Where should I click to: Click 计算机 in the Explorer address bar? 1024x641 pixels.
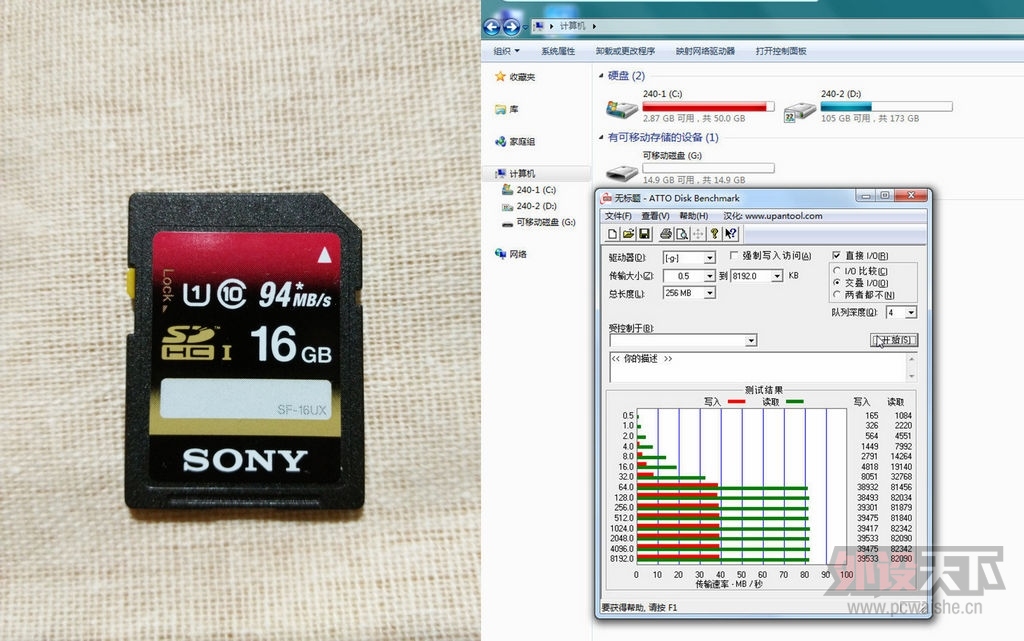click(572, 26)
